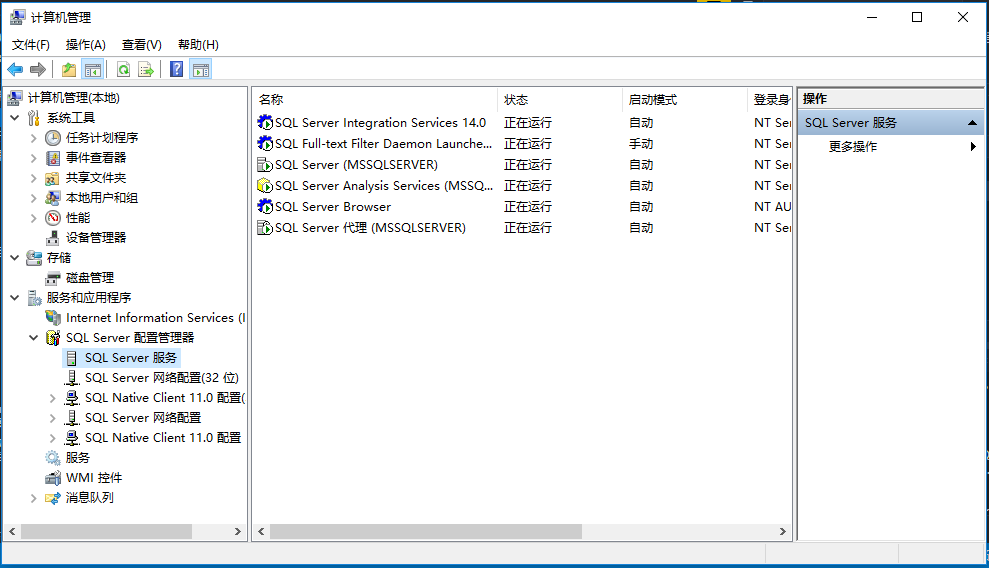Click NT AU login value for SQL Server Browser
Viewport: 989px width, 568px height.
[773, 207]
